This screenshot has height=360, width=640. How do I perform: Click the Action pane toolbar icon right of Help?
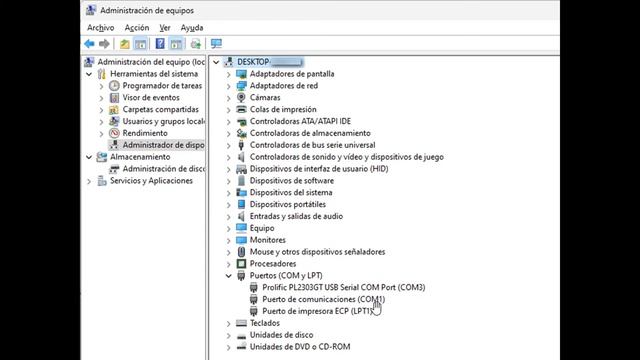click(176, 44)
